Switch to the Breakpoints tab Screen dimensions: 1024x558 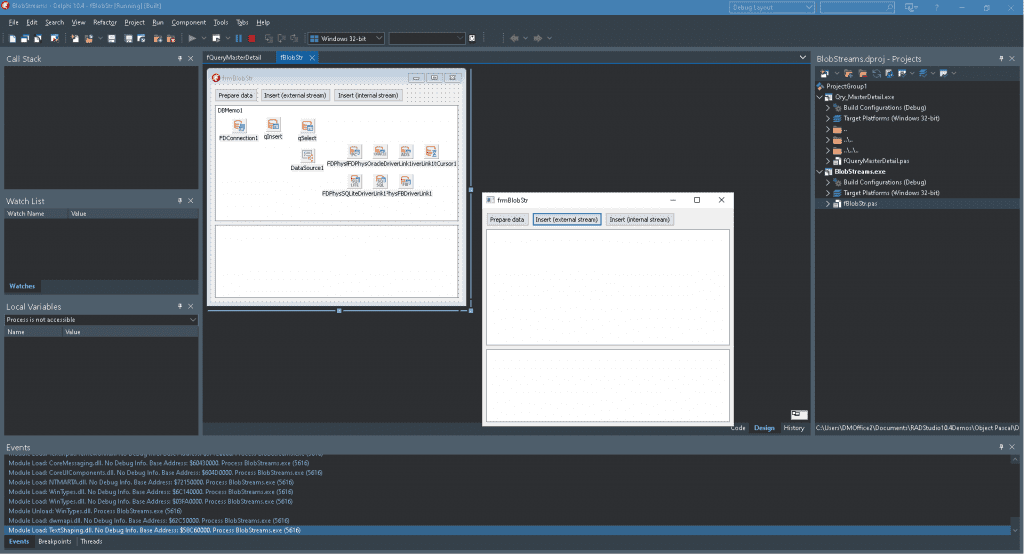tap(55, 542)
